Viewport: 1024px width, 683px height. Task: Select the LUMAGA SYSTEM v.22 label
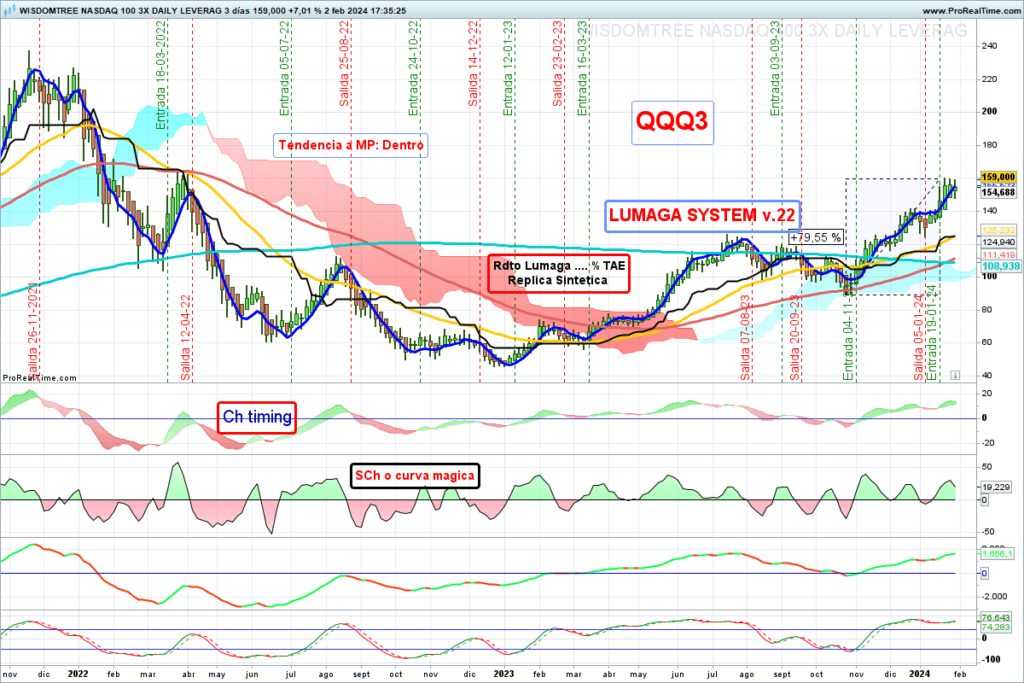[702, 215]
